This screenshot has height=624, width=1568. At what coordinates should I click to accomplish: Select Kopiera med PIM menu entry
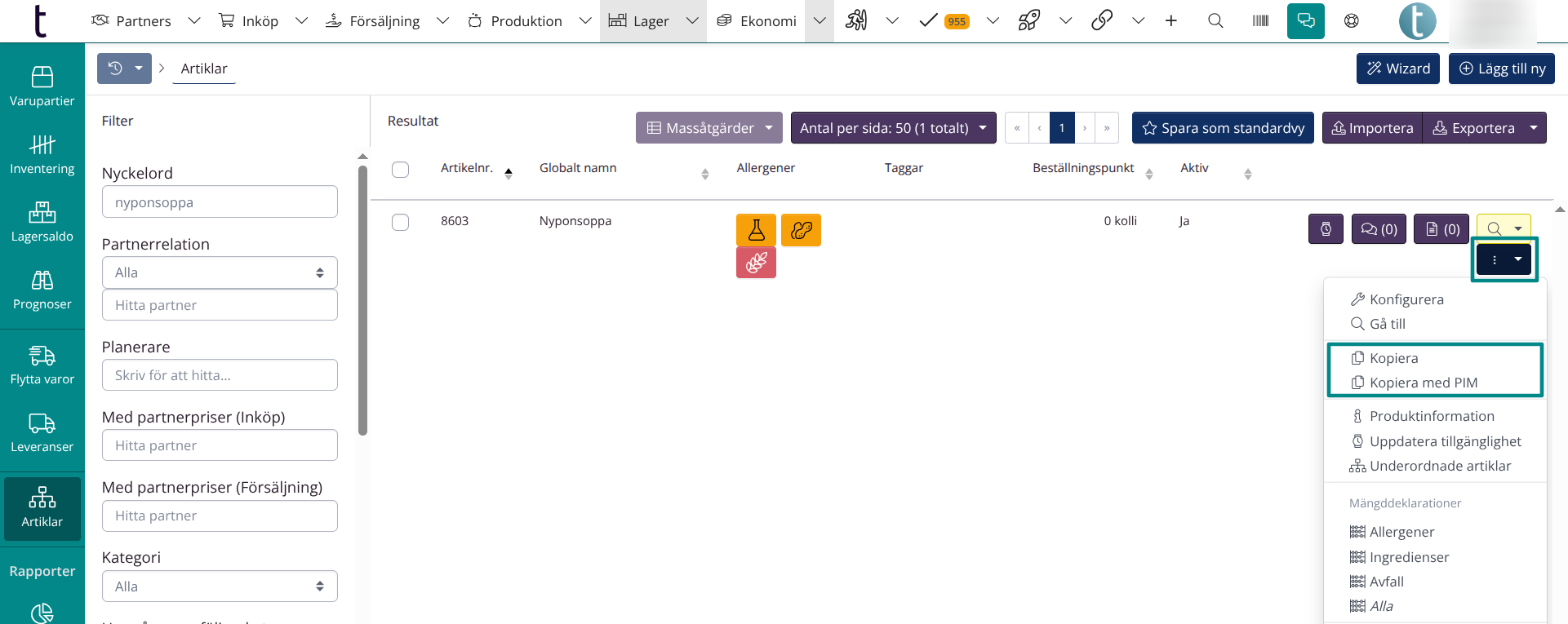(x=1423, y=383)
